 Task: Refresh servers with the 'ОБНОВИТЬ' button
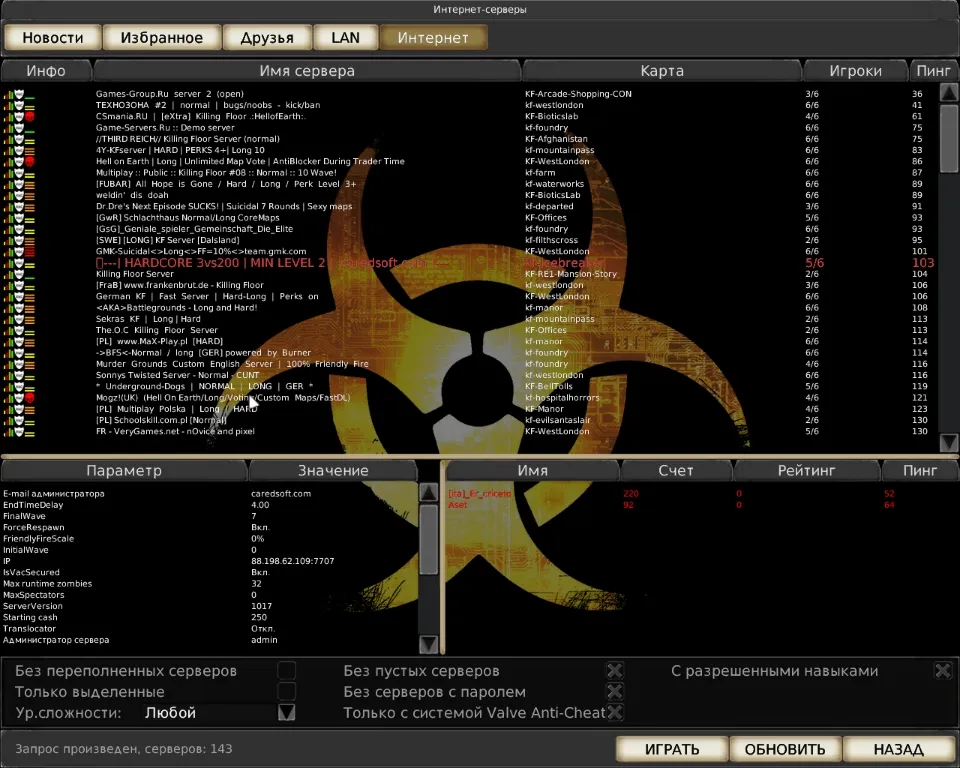[785, 749]
